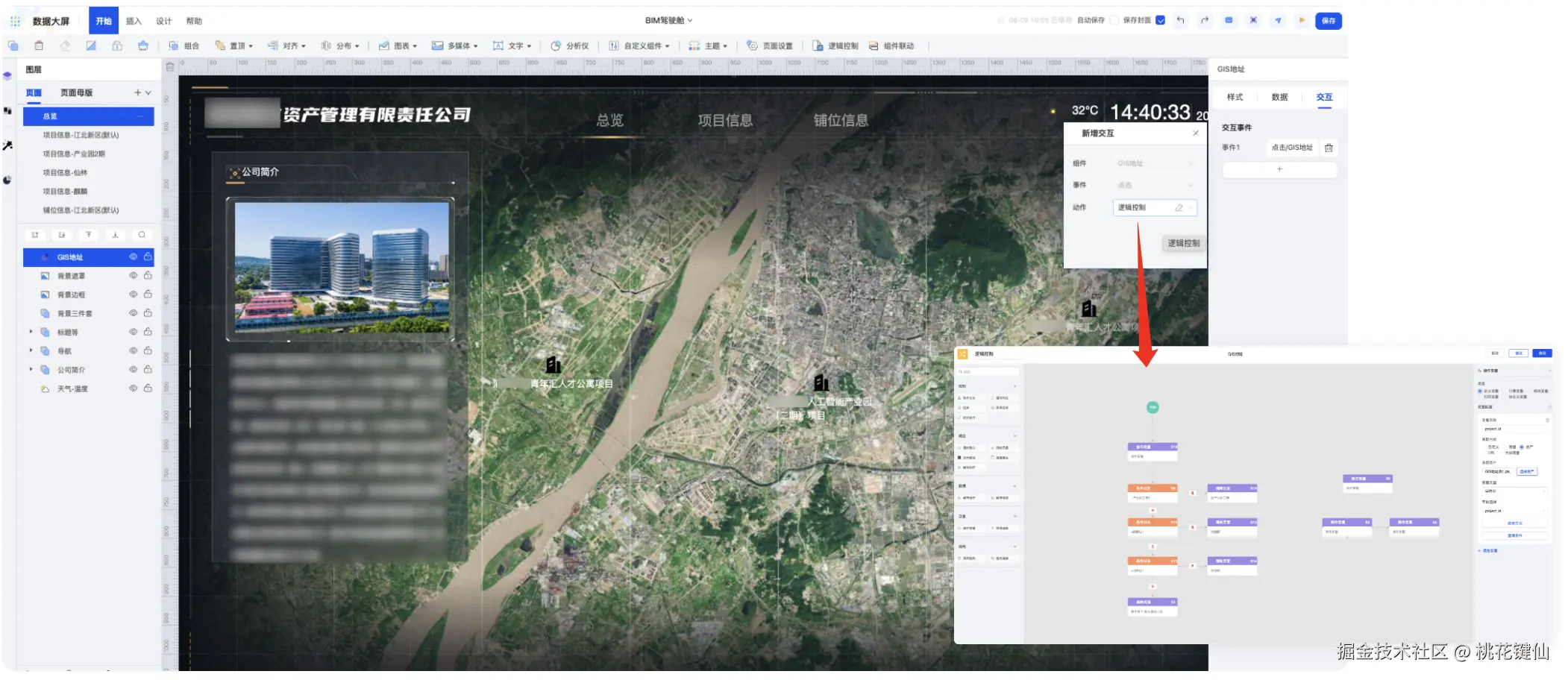Click the eraser icon in the toolbar
Image resolution: width=1568 pixels, height=680 pixels.
pyautogui.click(x=65, y=45)
